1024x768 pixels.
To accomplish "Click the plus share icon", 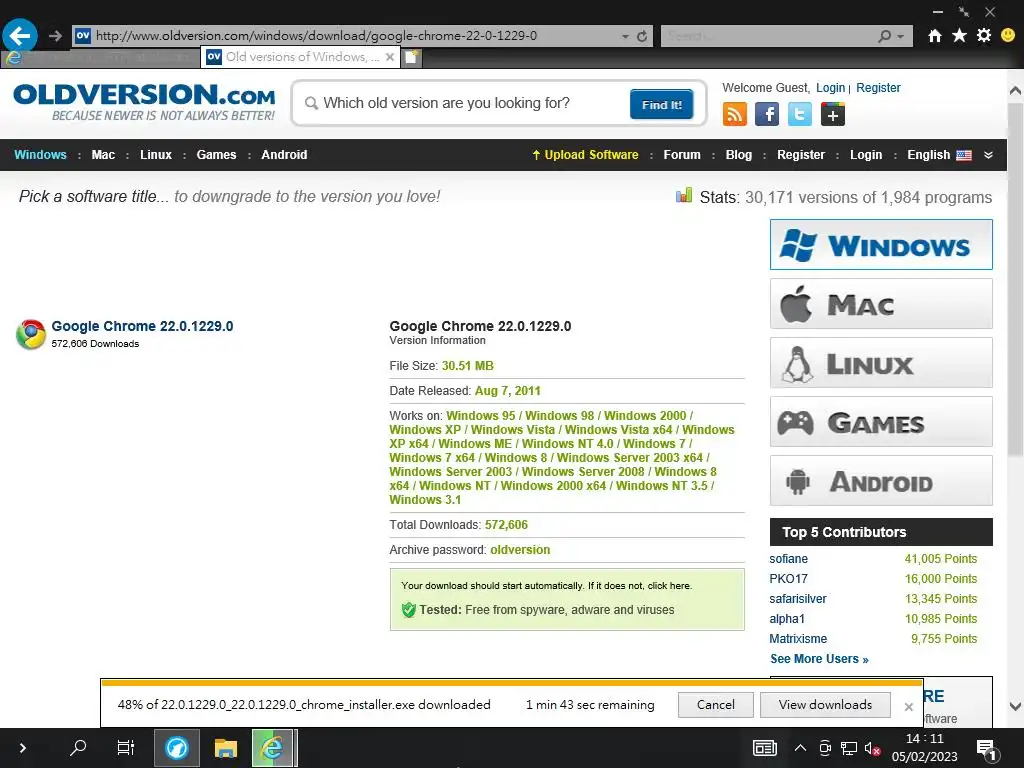I will (833, 115).
